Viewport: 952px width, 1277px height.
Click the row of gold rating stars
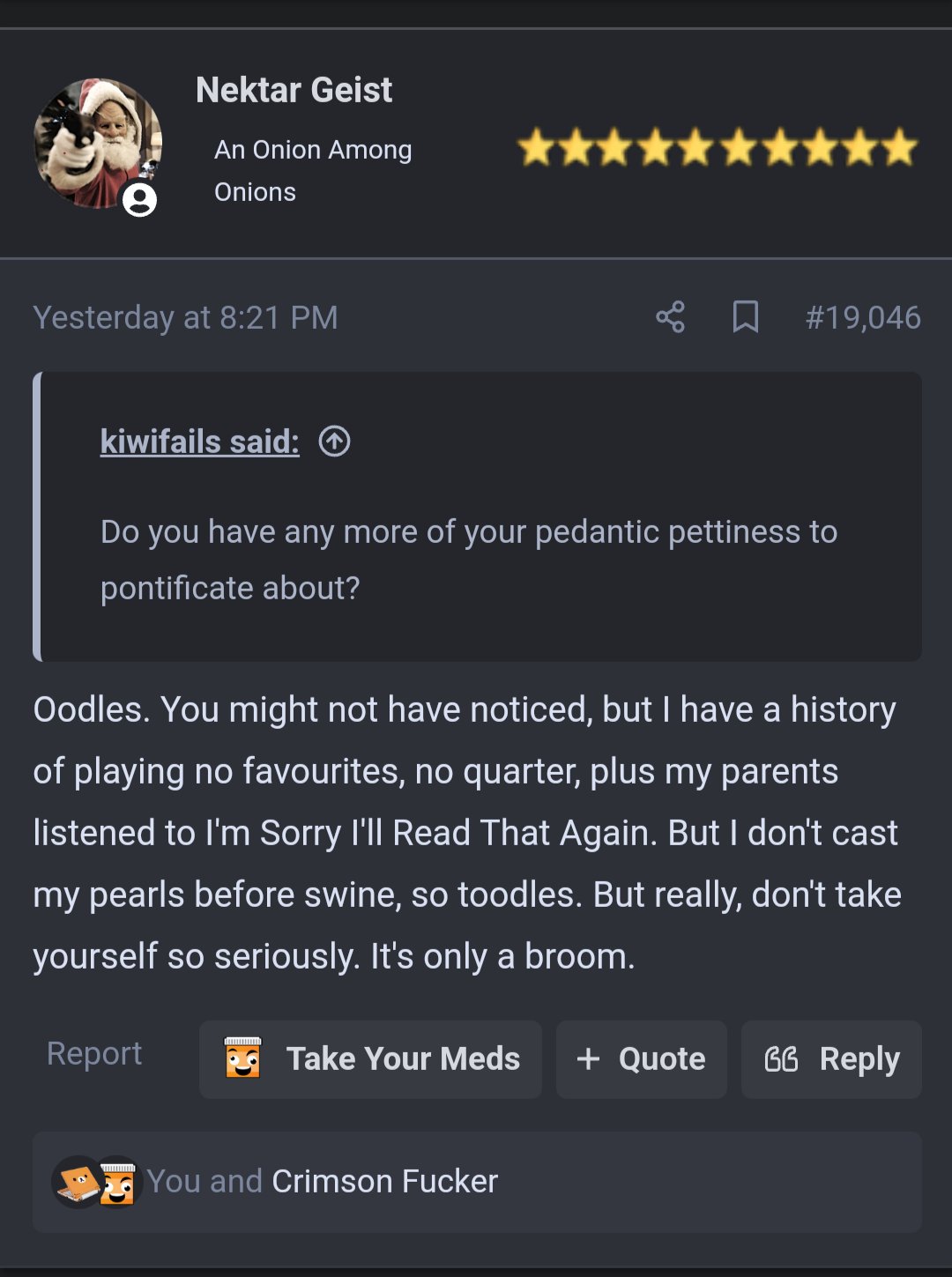pos(718,147)
